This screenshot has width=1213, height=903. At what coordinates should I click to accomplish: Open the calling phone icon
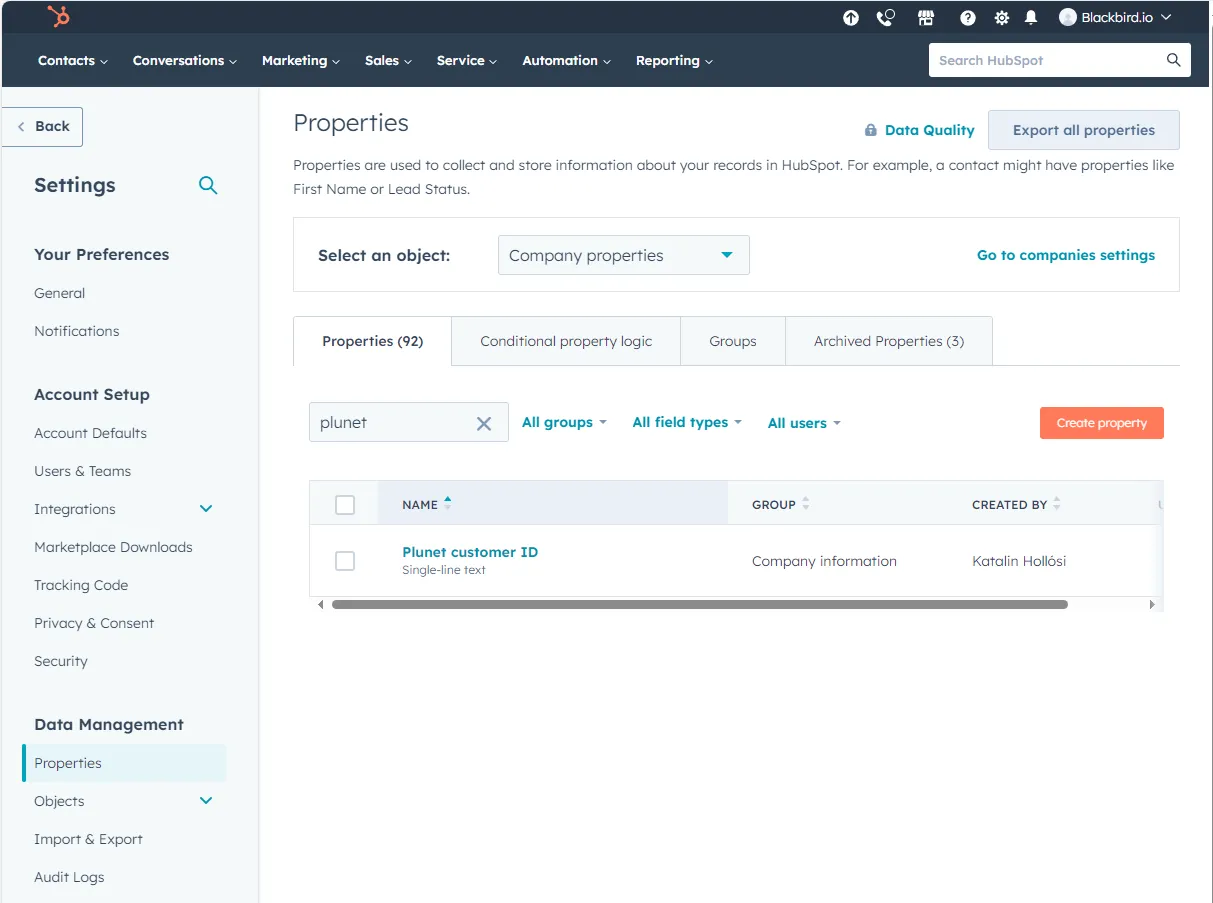[885, 18]
